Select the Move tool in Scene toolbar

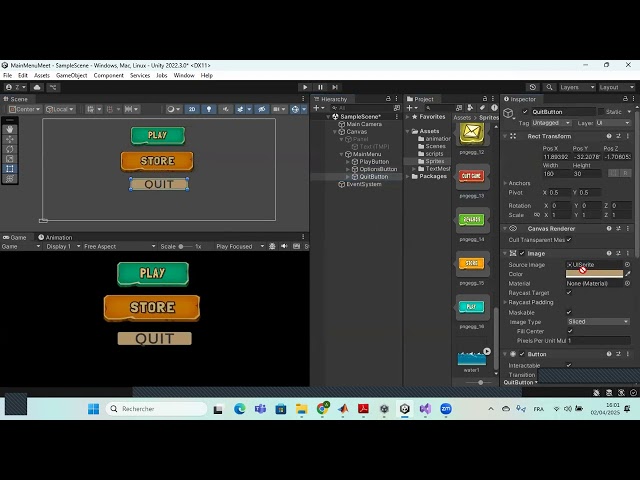[x=10, y=139]
